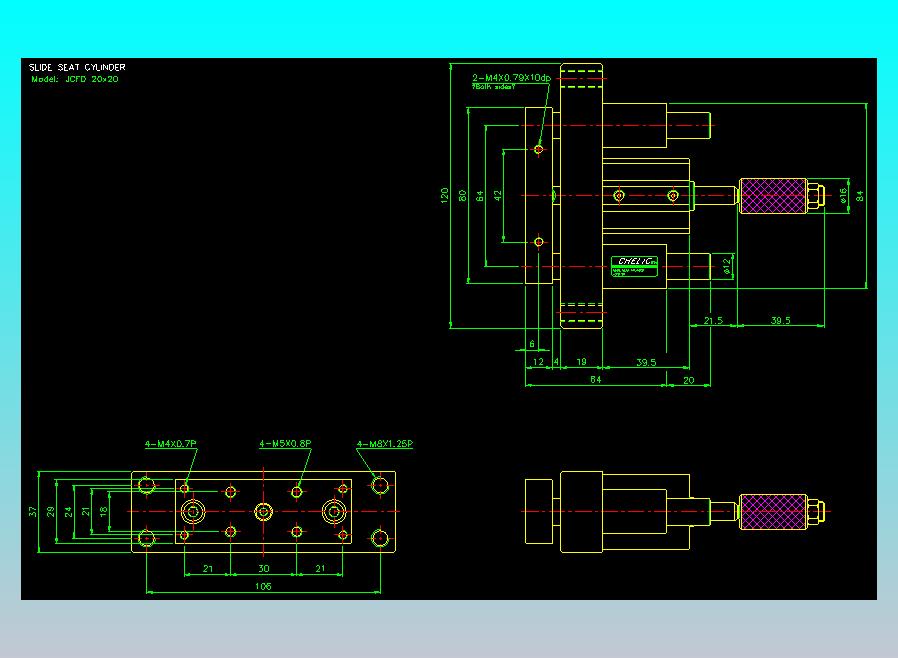
Task: Select the '12' plate thickness dimension
Action: [x=538, y=362]
